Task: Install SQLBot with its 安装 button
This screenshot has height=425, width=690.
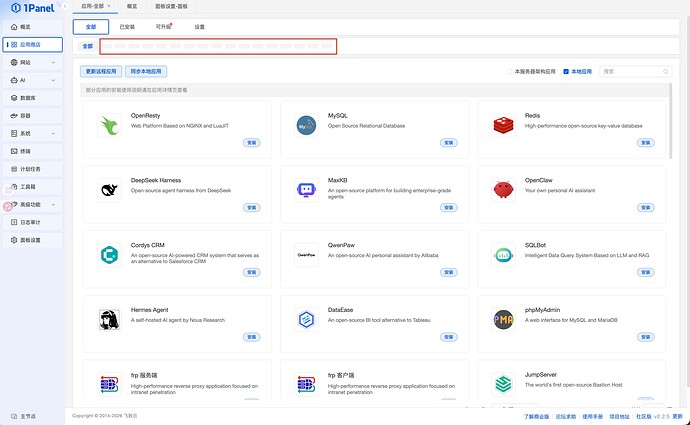Action: pos(646,272)
